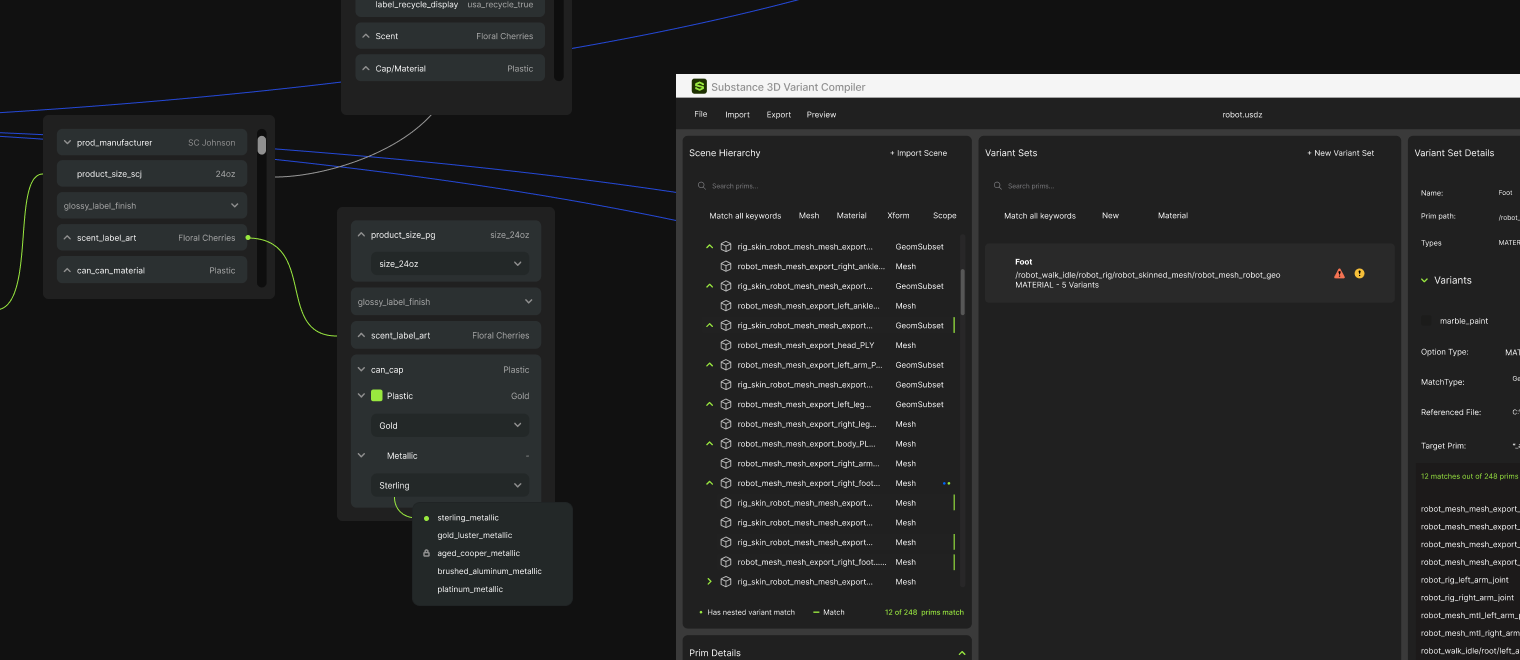Viewport: 1520px width, 660px height.
Task: Open glossy_label_finish dropdown below size_24oz
Action: click(x=445, y=302)
